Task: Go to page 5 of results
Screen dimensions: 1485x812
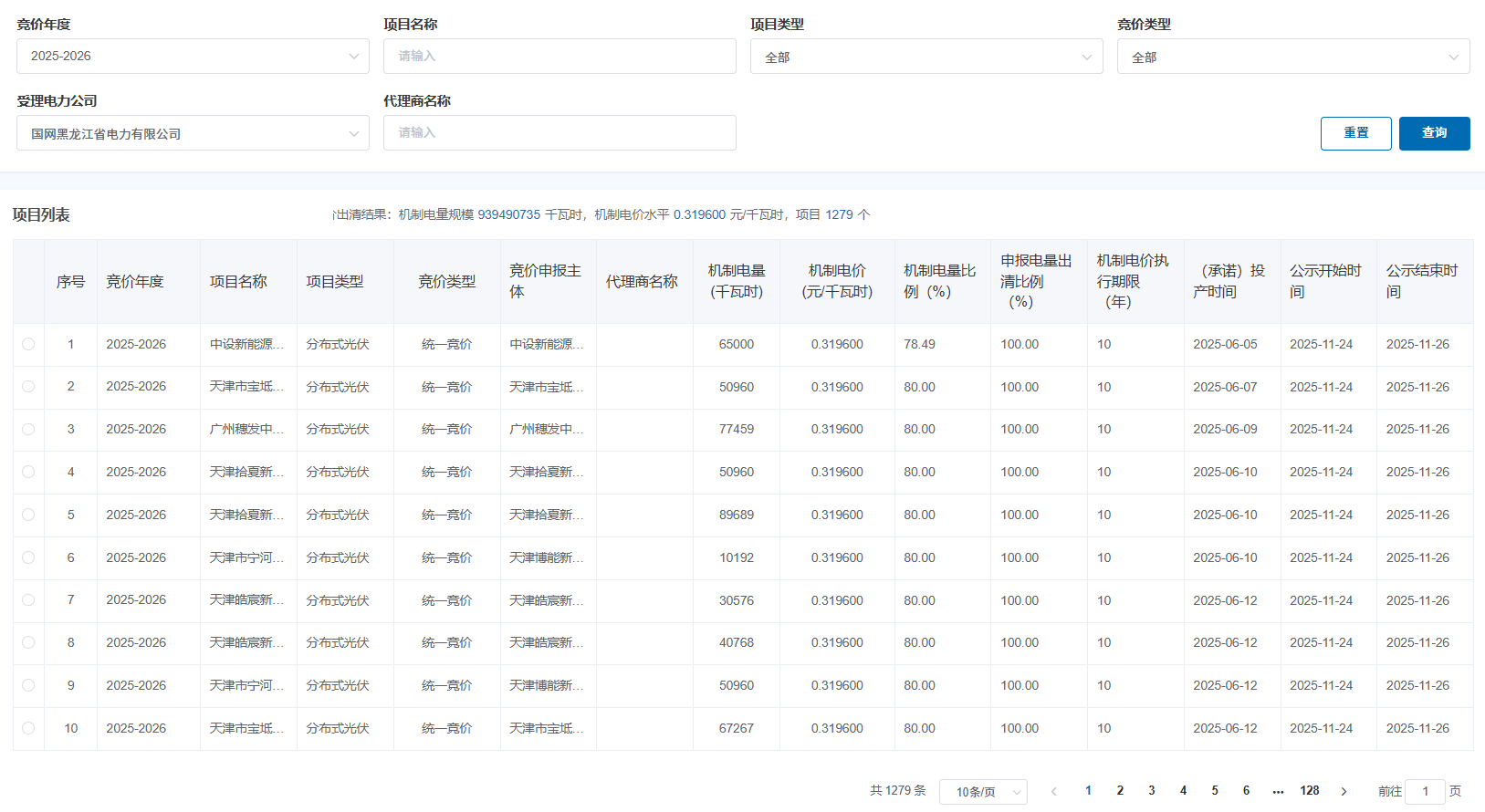Action: coord(1215,791)
